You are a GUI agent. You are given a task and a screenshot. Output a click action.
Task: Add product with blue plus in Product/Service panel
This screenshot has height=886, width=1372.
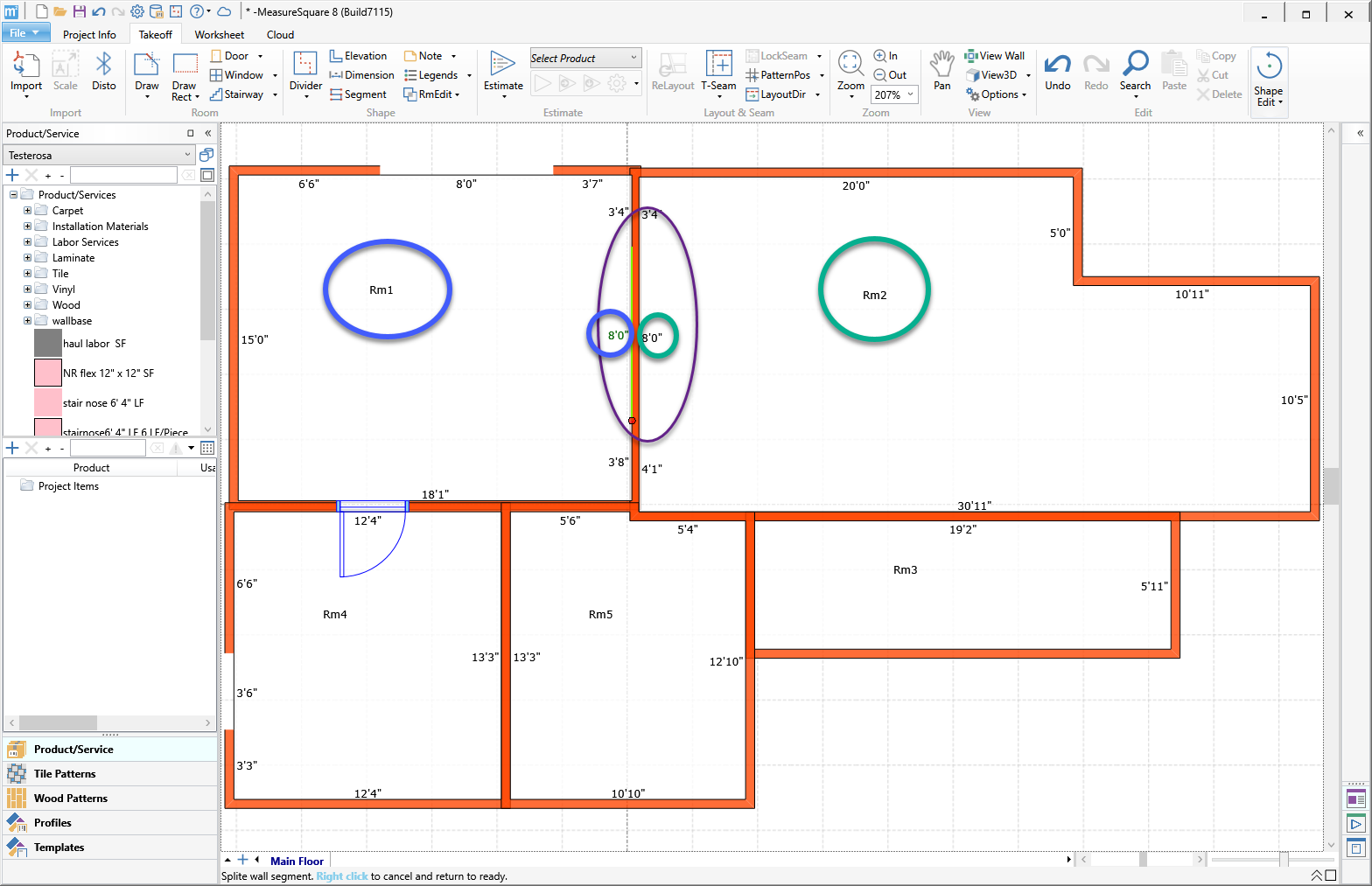[x=12, y=175]
